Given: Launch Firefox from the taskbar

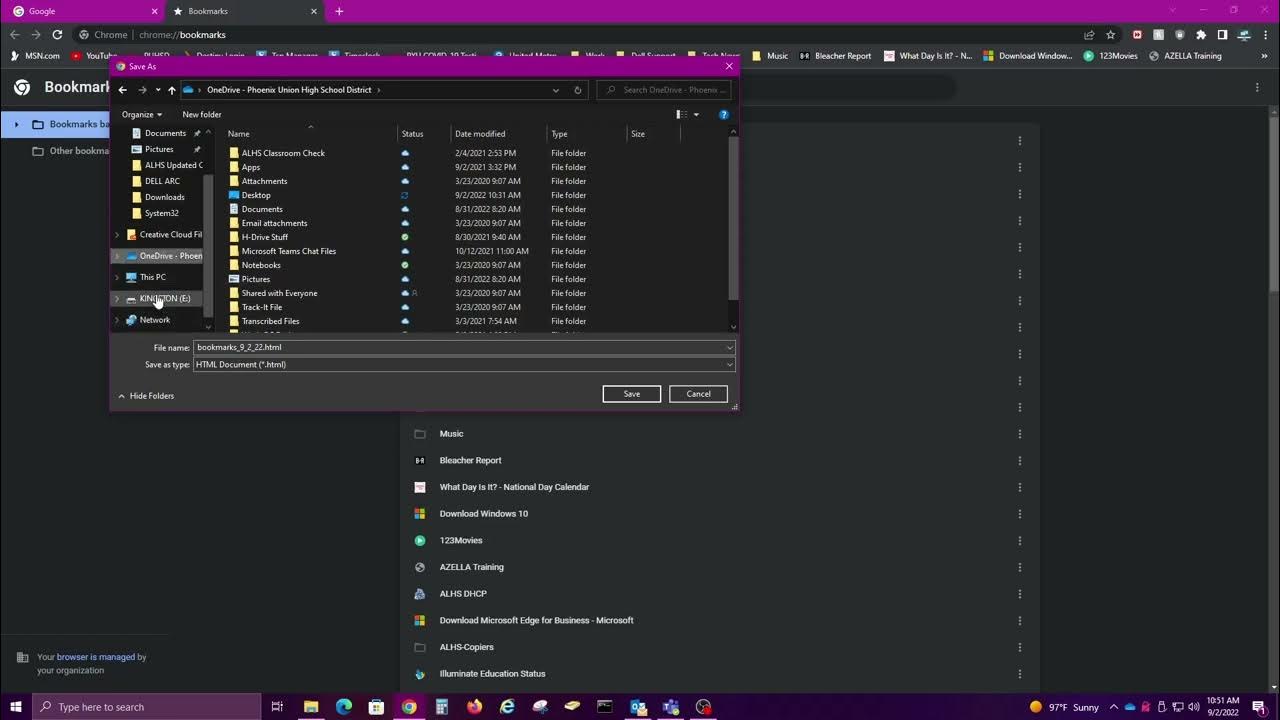Looking at the screenshot, I should 474,707.
